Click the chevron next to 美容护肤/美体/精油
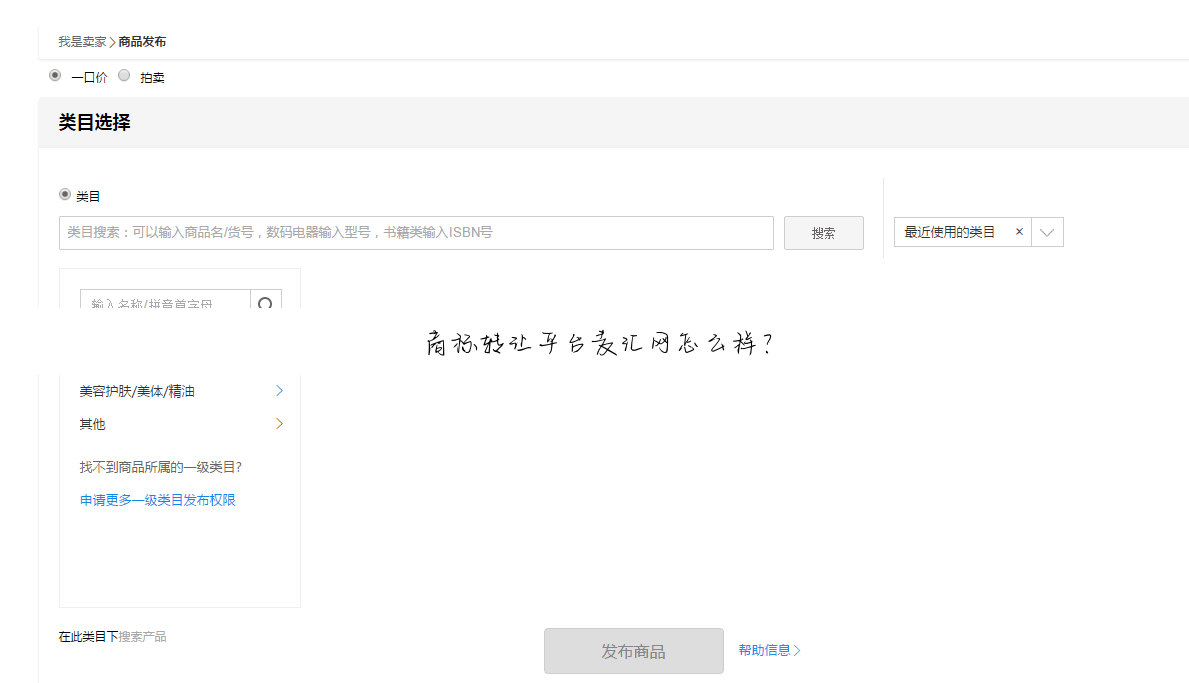 tap(278, 391)
